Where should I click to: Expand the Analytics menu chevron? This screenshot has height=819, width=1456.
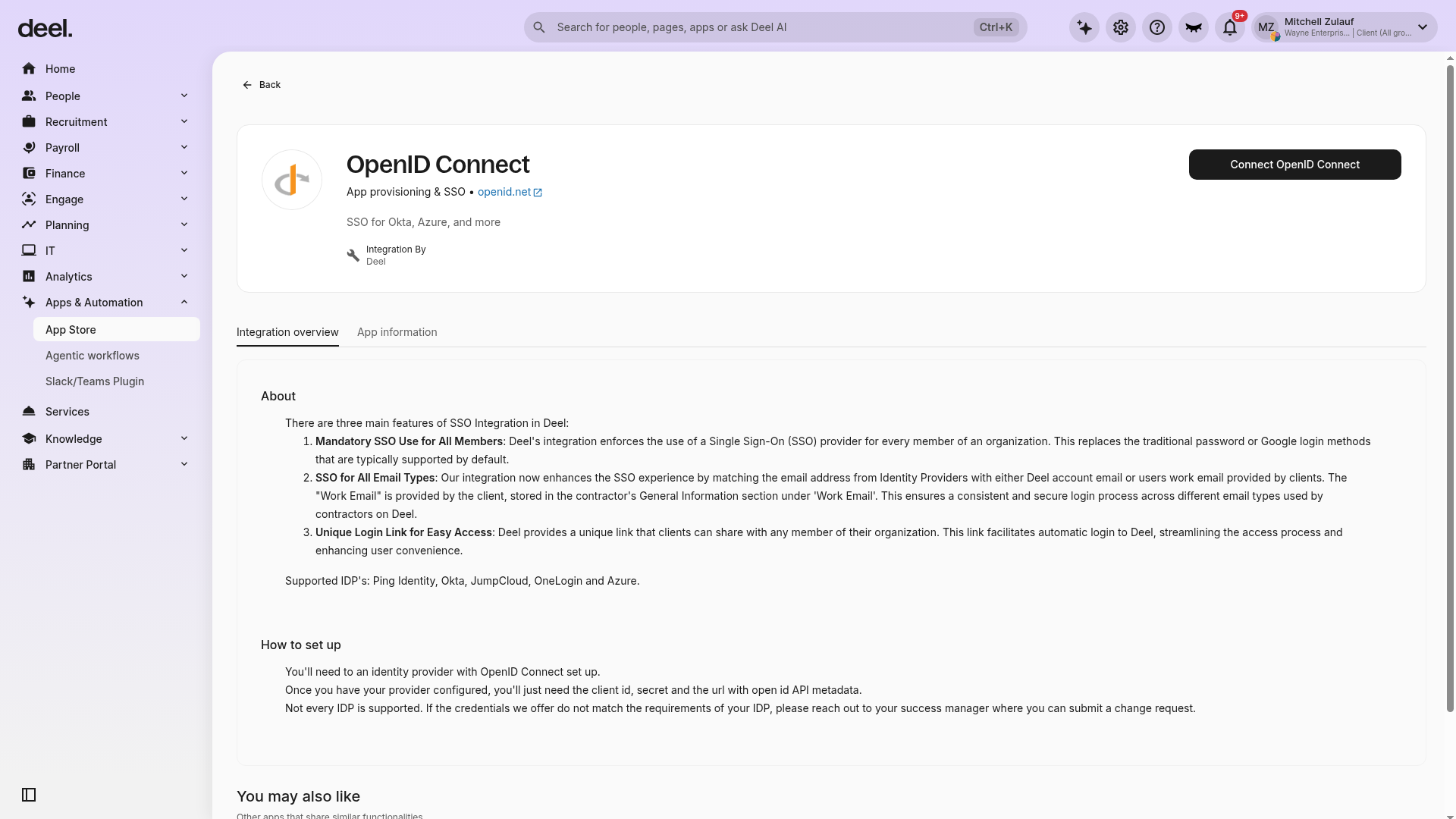pos(184,276)
